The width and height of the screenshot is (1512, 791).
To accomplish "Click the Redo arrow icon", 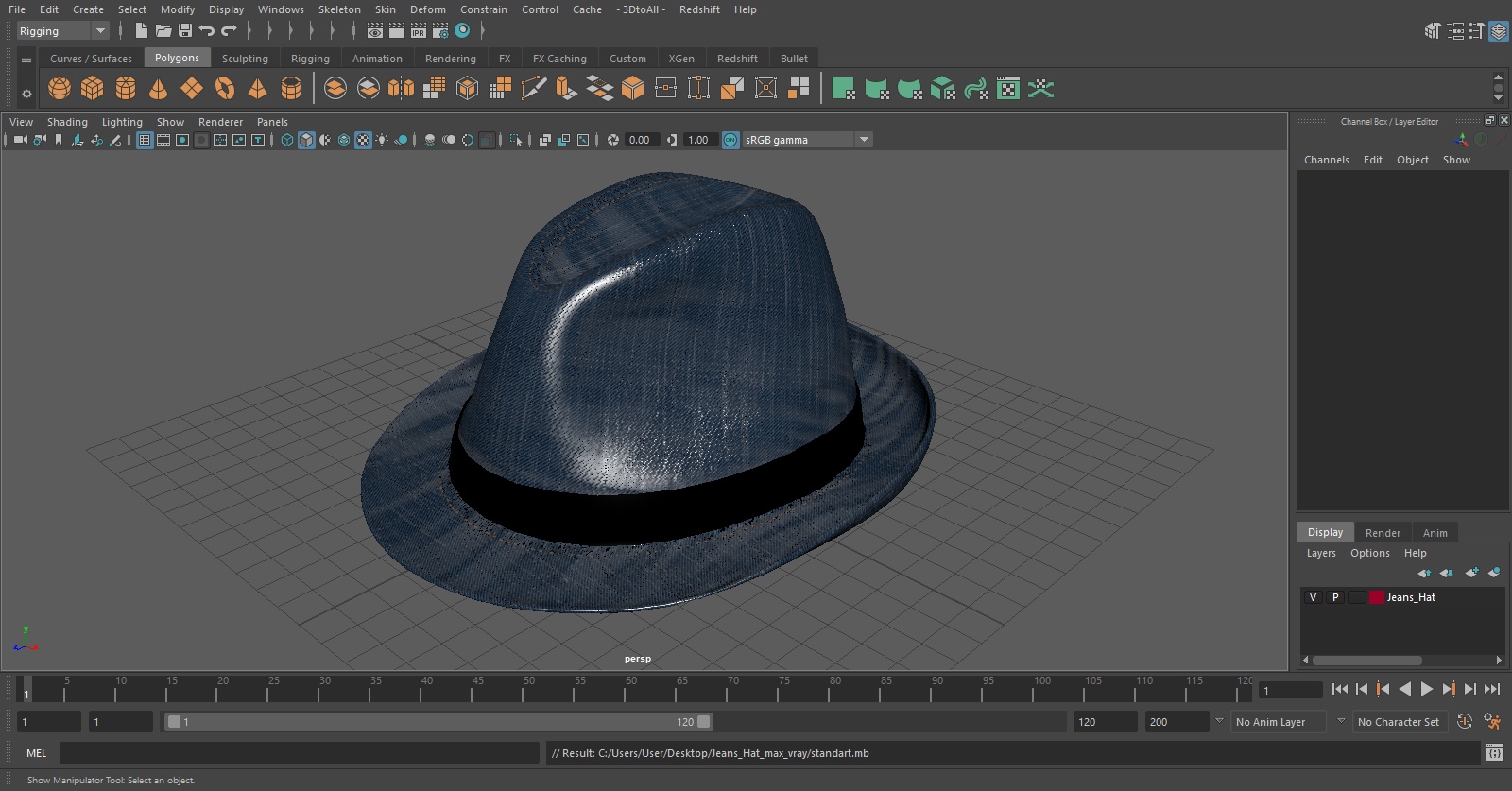I will click(229, 31).
